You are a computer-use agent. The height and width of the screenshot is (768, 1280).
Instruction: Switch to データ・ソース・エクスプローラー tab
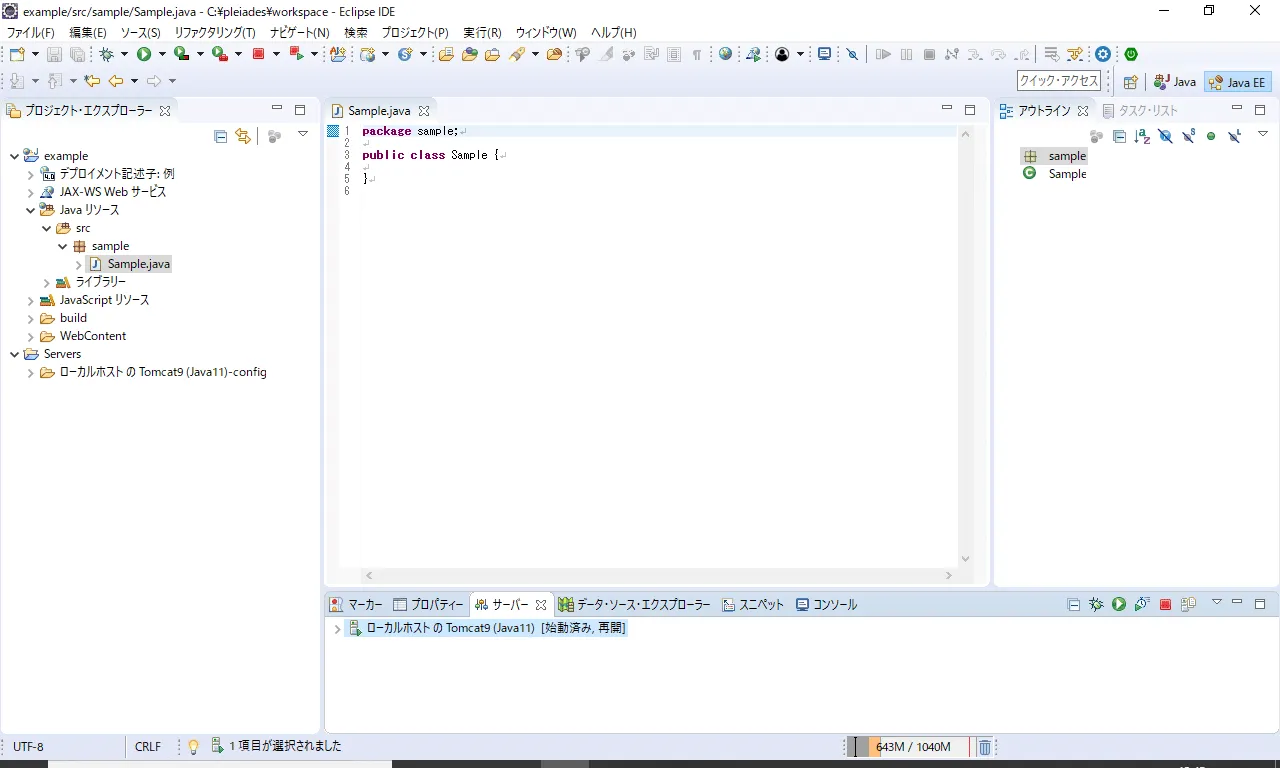click(634, 605)
